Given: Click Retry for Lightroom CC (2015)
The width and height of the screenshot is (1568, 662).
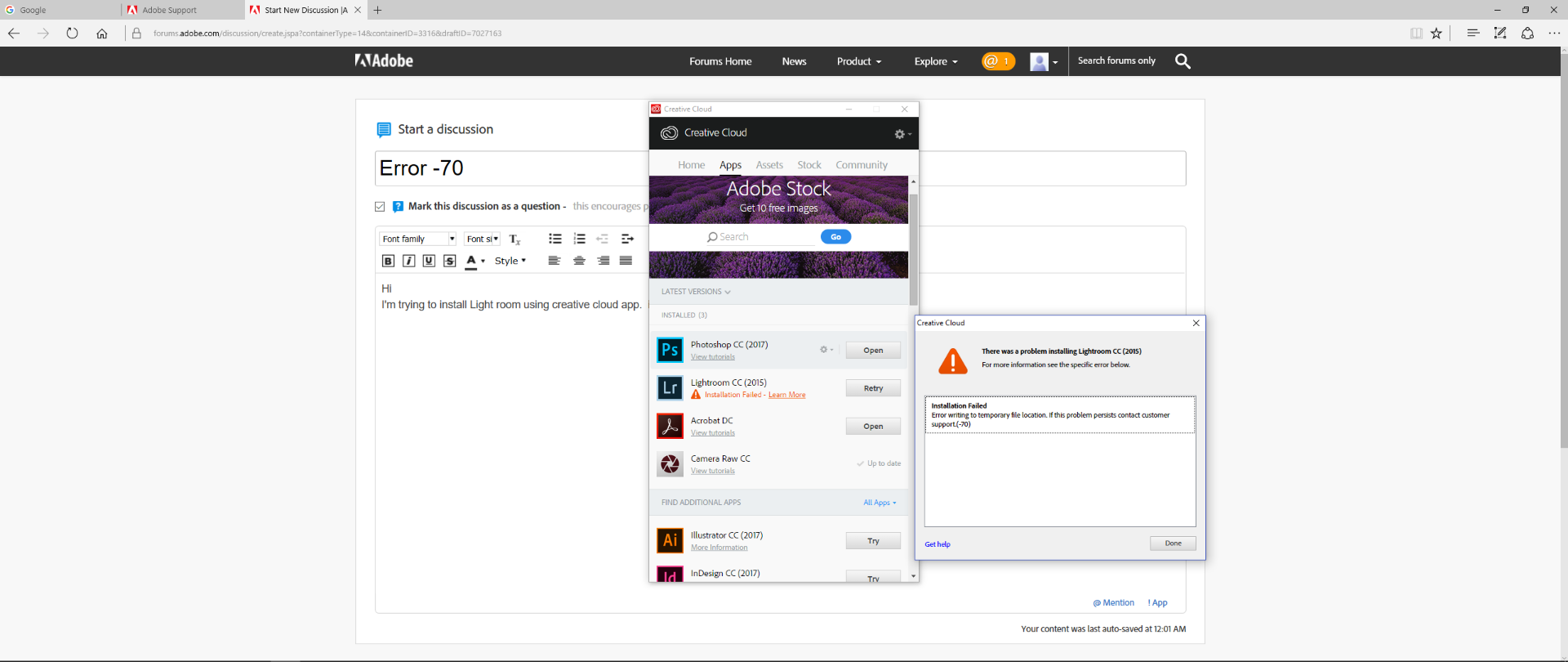Looking at the screenshot, I should (x=873, y=388).
